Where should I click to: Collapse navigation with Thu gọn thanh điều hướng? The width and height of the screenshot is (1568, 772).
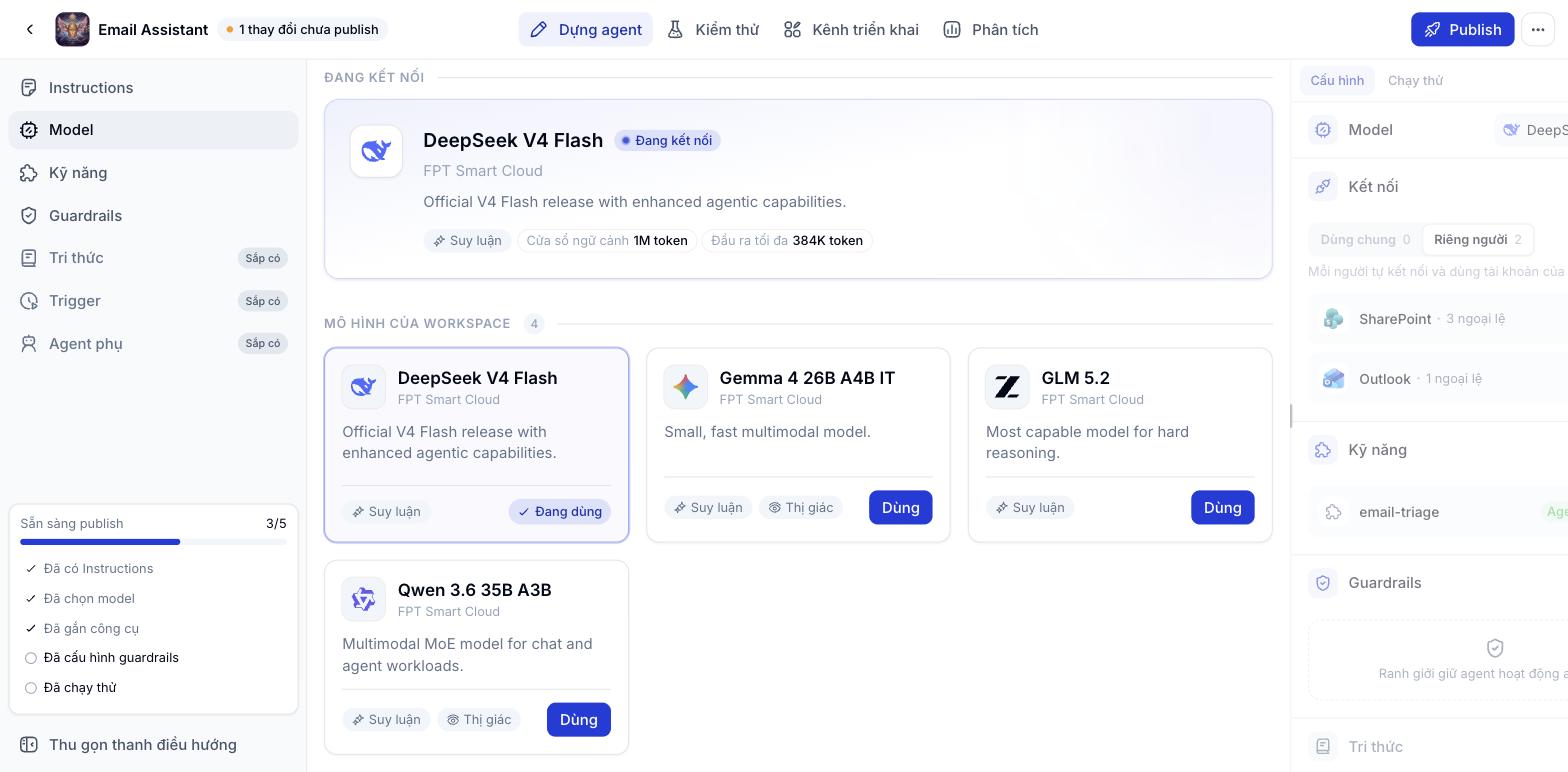pos(153,745)
